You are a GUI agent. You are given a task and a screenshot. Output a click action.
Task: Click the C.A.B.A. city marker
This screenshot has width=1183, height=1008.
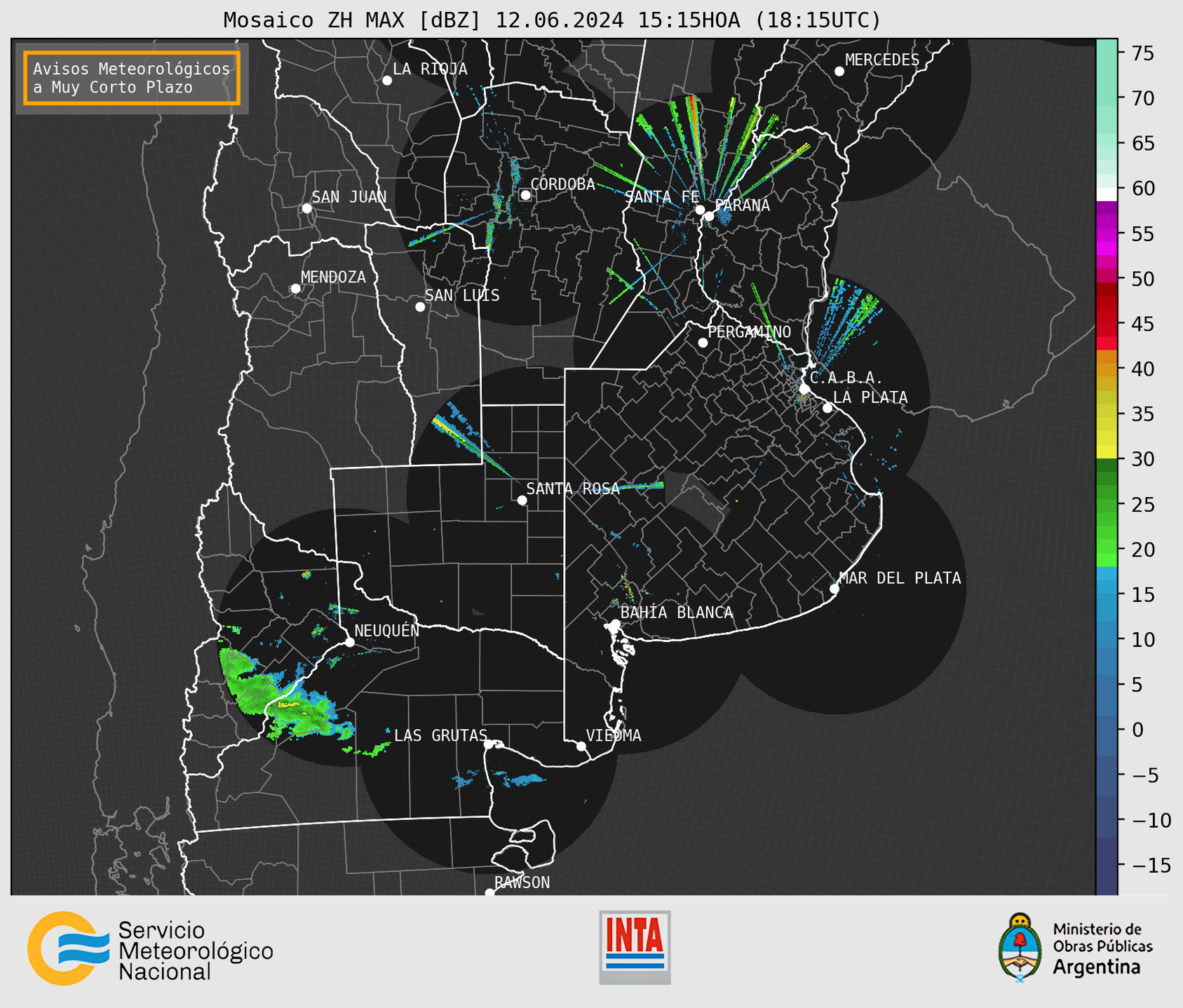[805, 389]
